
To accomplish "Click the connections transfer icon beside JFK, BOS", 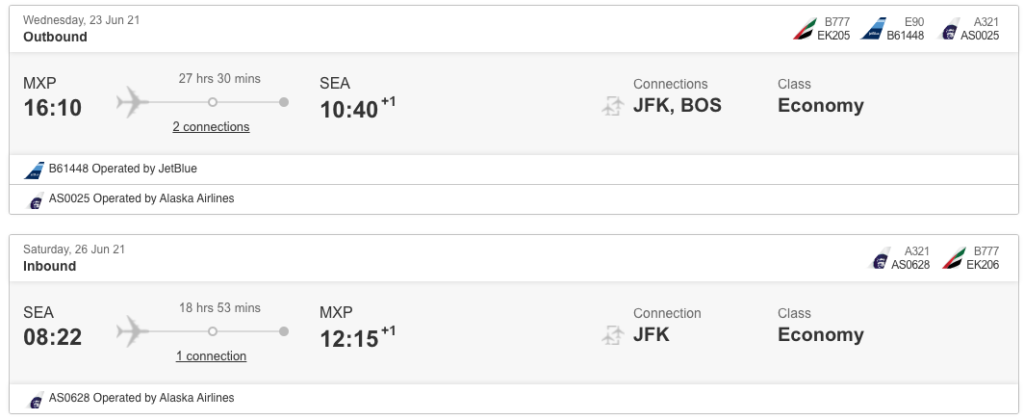I will [612, 106].
